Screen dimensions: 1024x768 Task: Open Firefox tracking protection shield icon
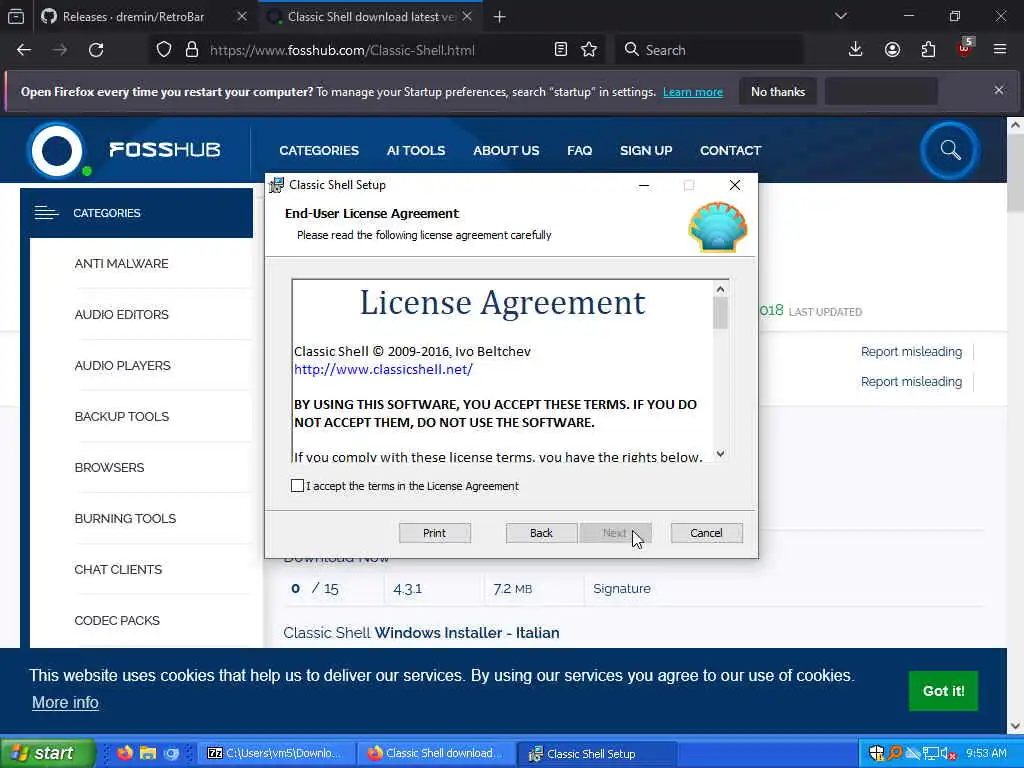click(x=164, y=50)
